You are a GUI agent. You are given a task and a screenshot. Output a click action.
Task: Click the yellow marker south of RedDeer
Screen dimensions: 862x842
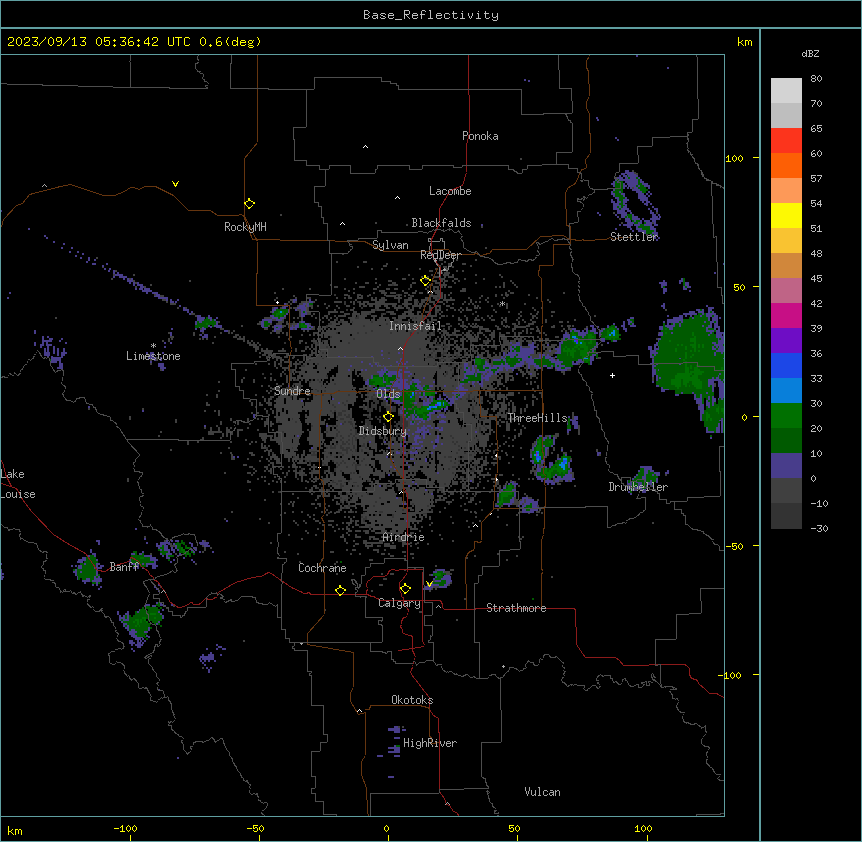425,281
